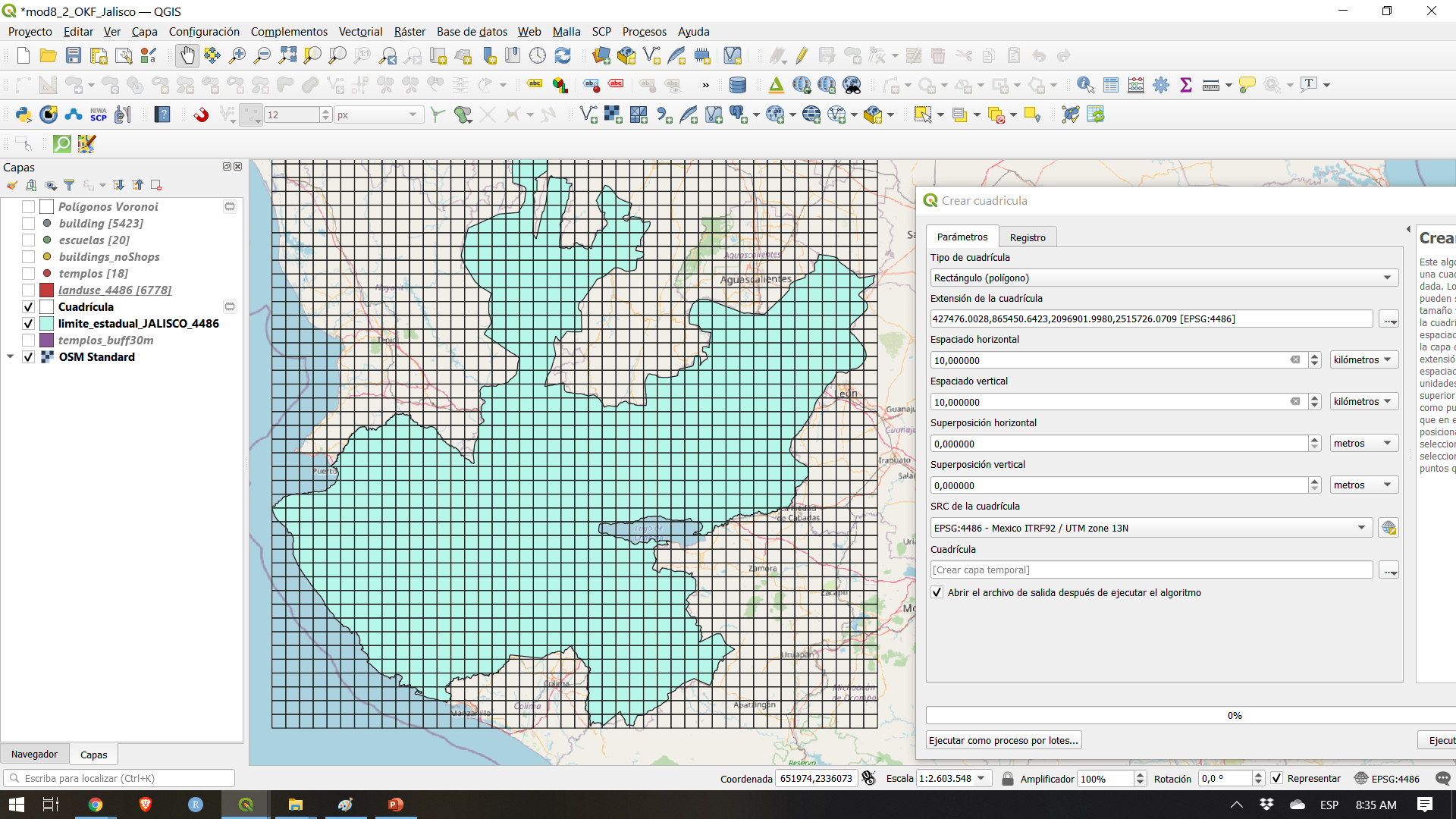Switch to the Navegador panel tab

tap(34, 754)
